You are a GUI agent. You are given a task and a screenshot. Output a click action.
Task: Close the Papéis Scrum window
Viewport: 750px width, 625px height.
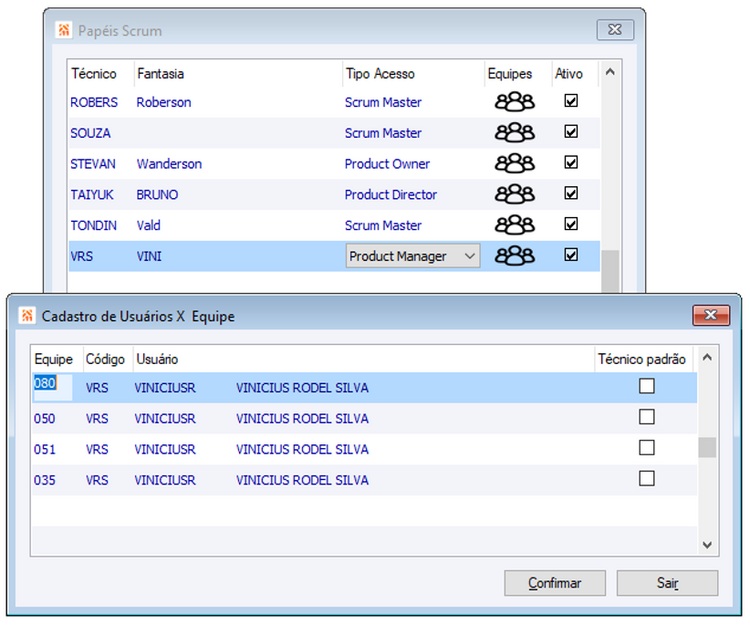tap(615, 30)
